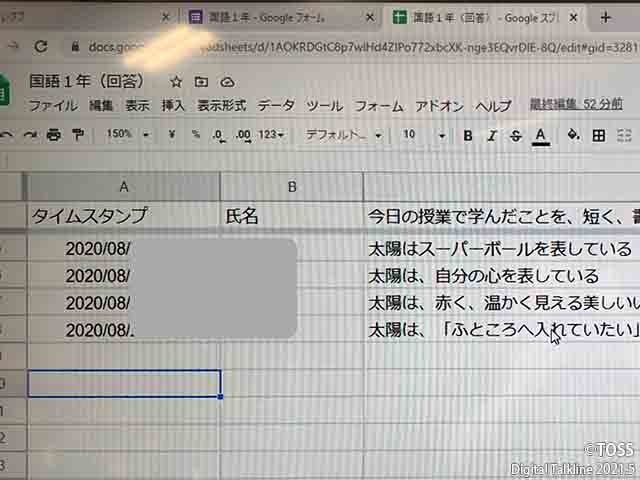The width and height of the screenshot is (640, 480).
Task: Open the text color picker
Action: [541, 135]
